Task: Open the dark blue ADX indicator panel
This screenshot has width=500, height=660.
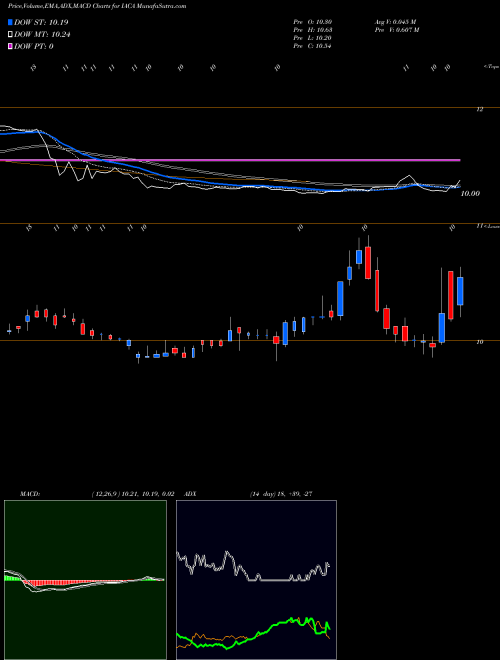Action: tap(256, 580)
